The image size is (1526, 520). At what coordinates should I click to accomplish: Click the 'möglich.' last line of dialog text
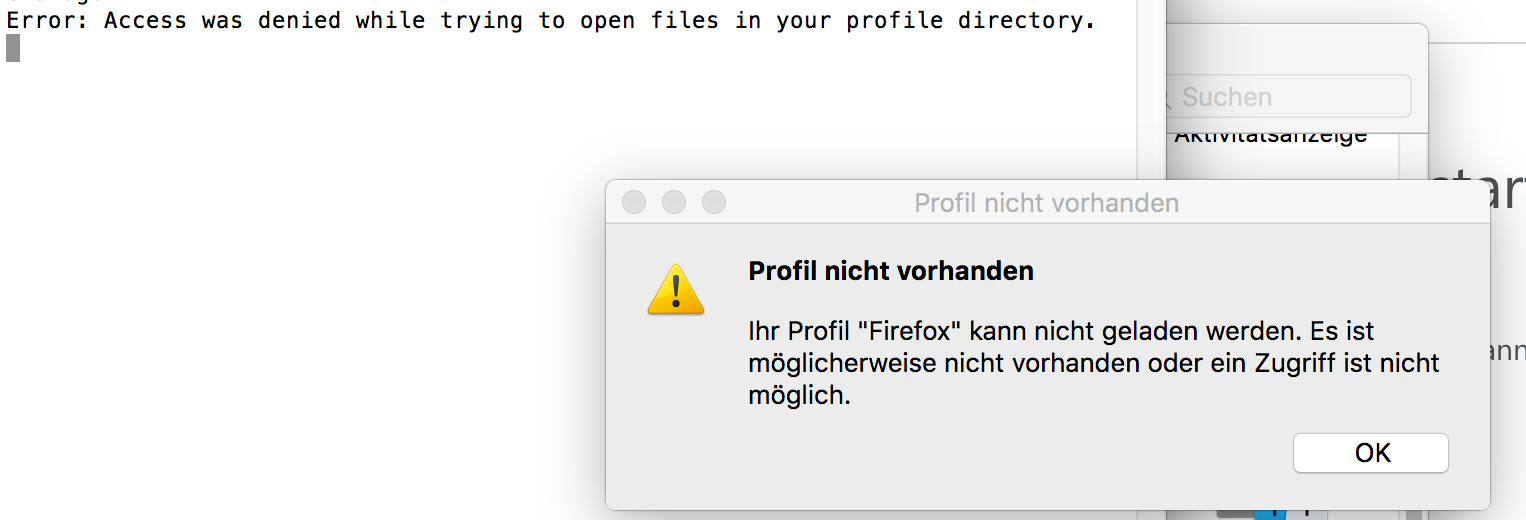tap(799, 396)
